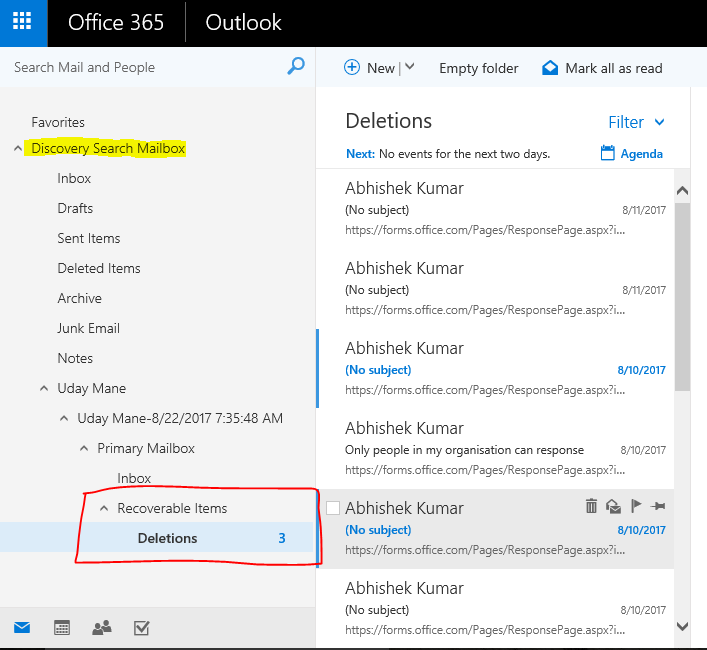Tick the checkbox on hovered message
The height and width of the screenshot is (650, 707).
(x=333, y=508)
